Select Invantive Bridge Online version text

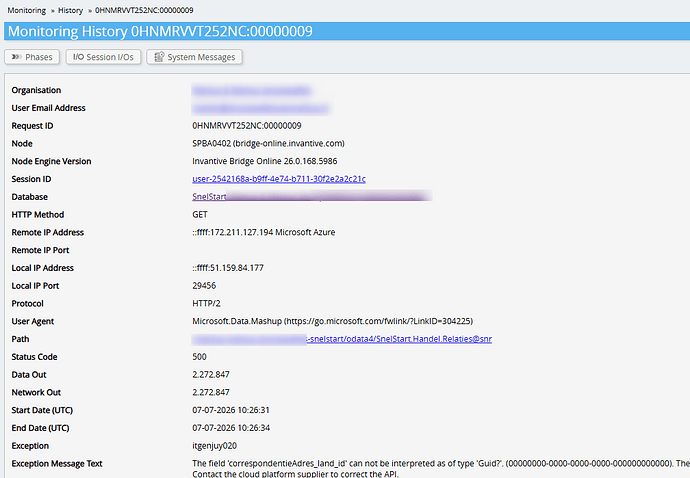pos(265,161)
